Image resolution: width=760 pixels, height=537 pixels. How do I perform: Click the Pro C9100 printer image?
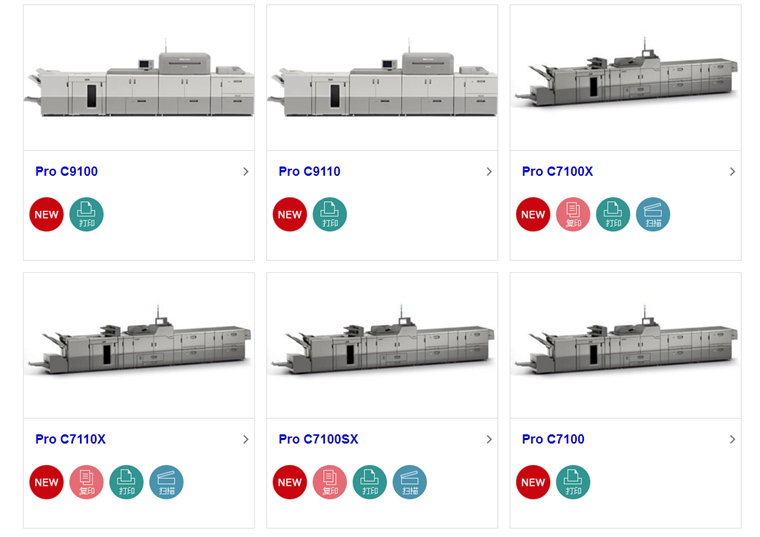(139, 78)
